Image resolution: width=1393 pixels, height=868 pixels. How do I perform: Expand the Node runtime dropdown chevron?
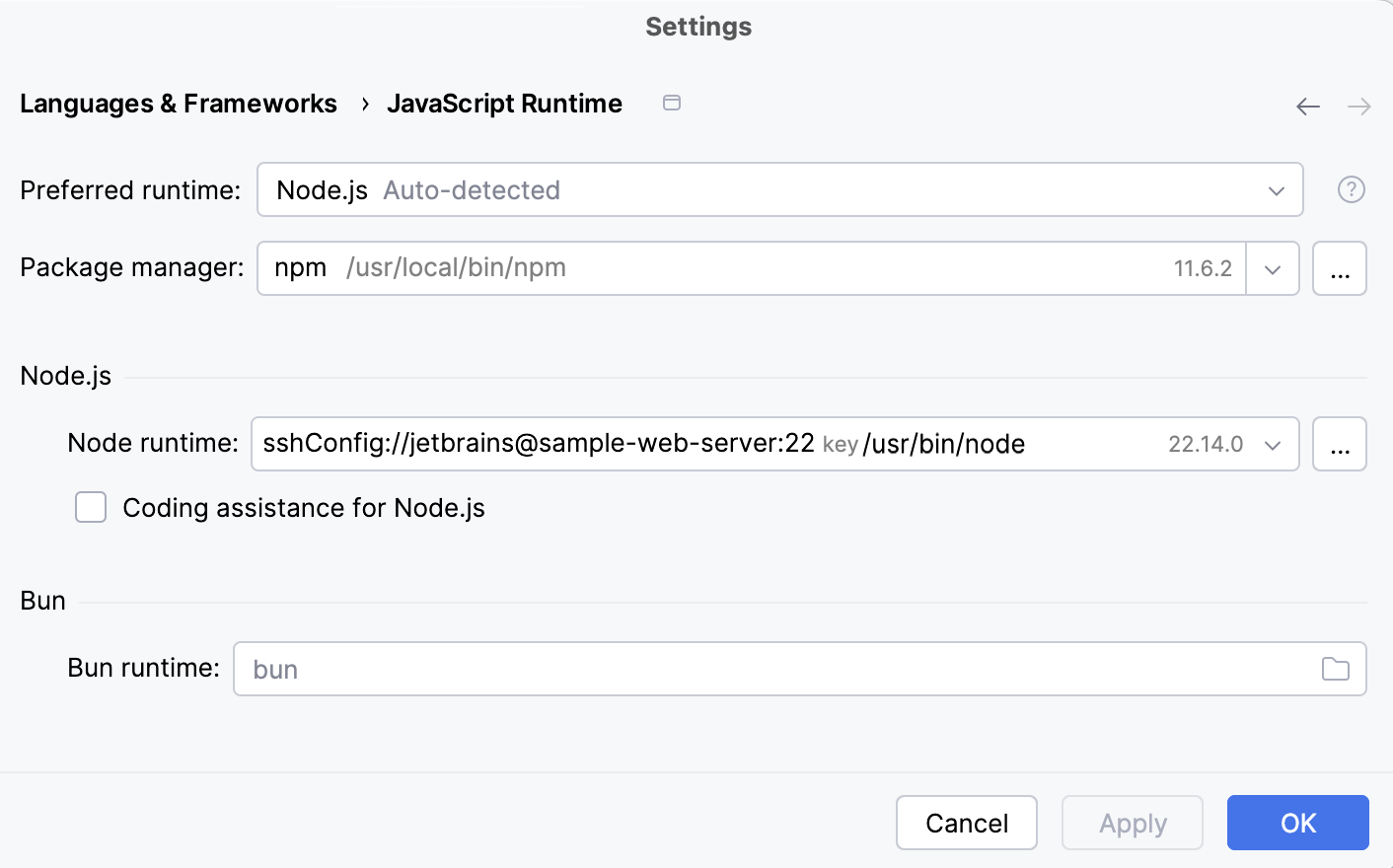[1274, 444]
